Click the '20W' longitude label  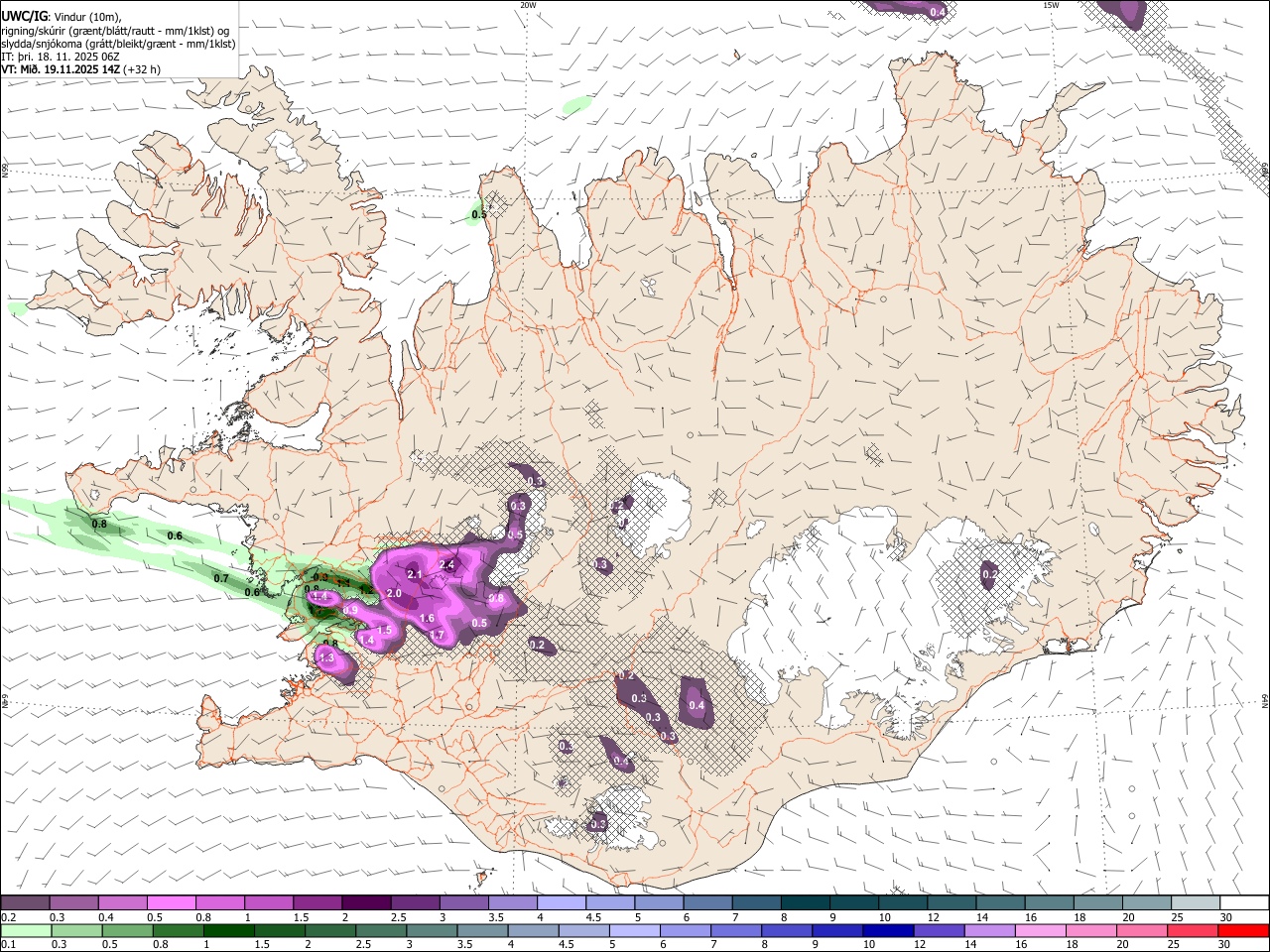pos(528,5)
